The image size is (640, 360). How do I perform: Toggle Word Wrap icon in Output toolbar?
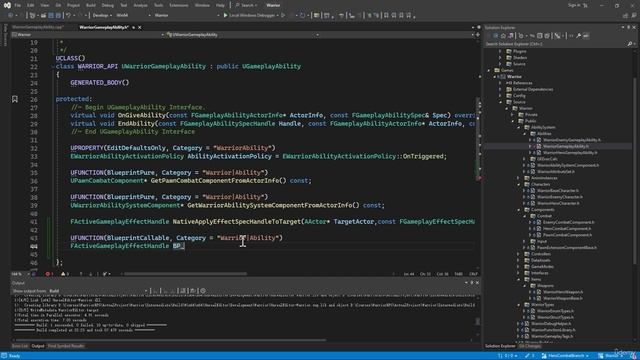pos(193,291)
